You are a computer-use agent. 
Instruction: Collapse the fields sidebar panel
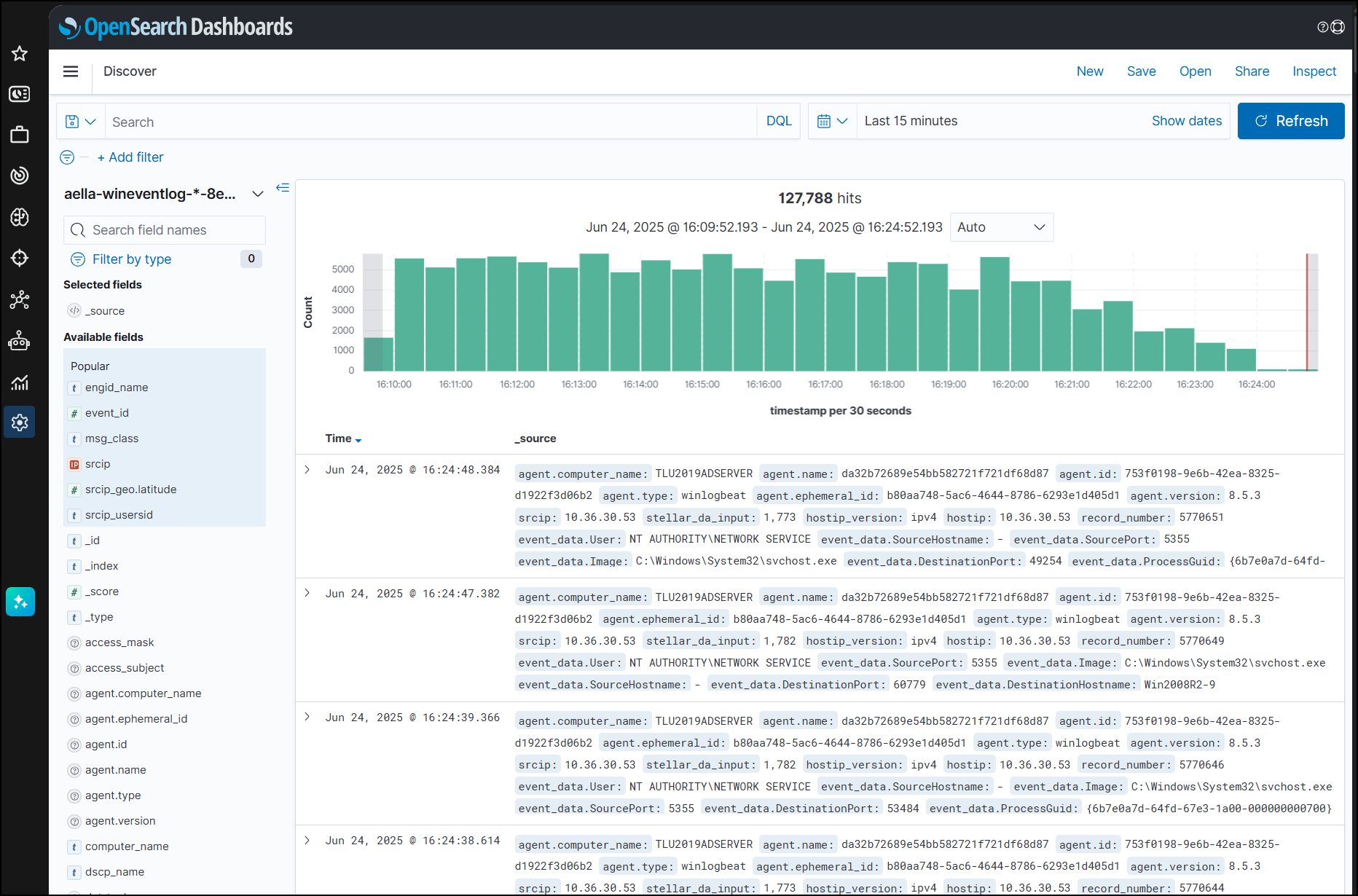(283, 188)
